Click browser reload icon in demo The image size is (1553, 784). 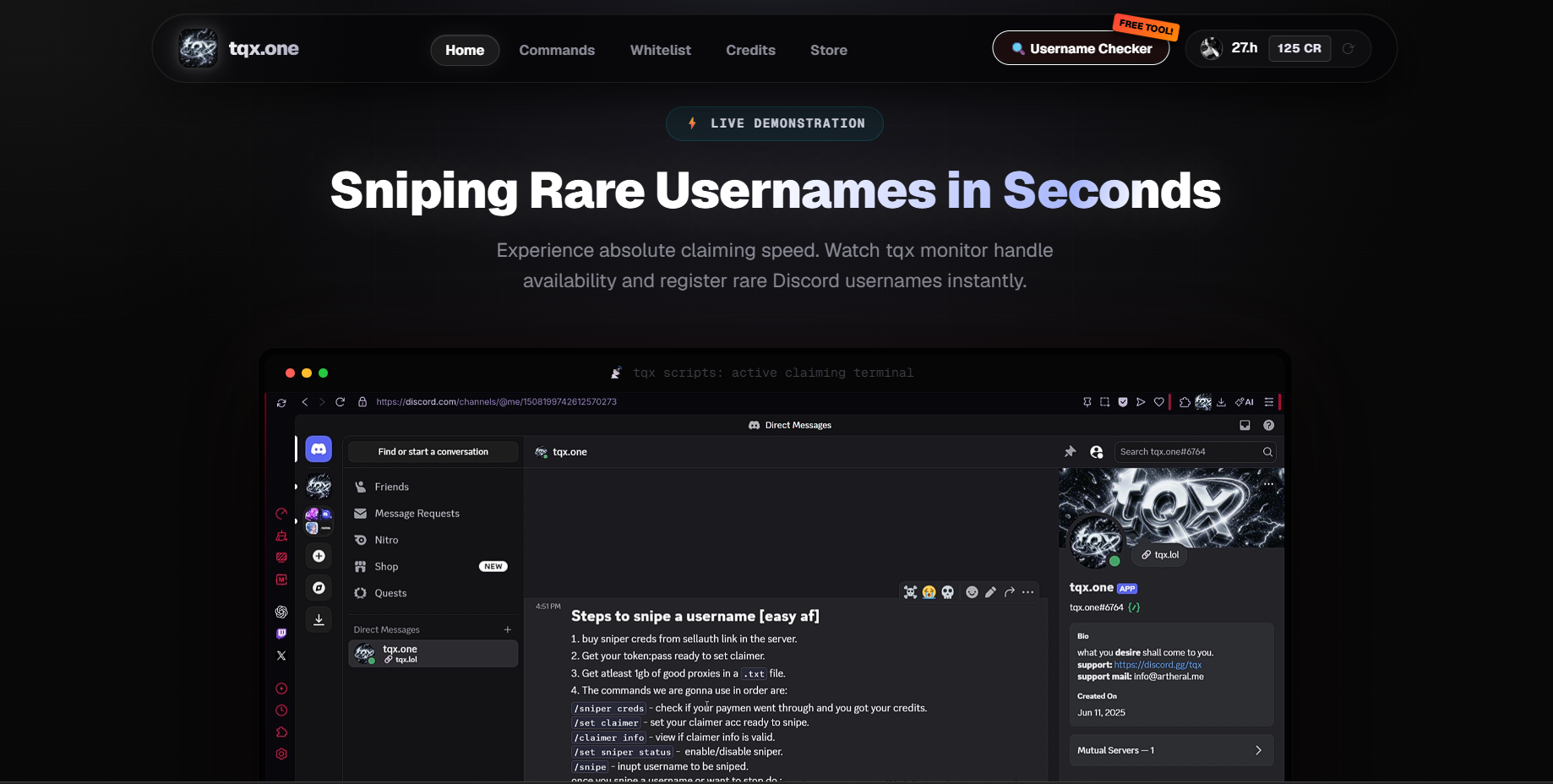tap(340, 402)
